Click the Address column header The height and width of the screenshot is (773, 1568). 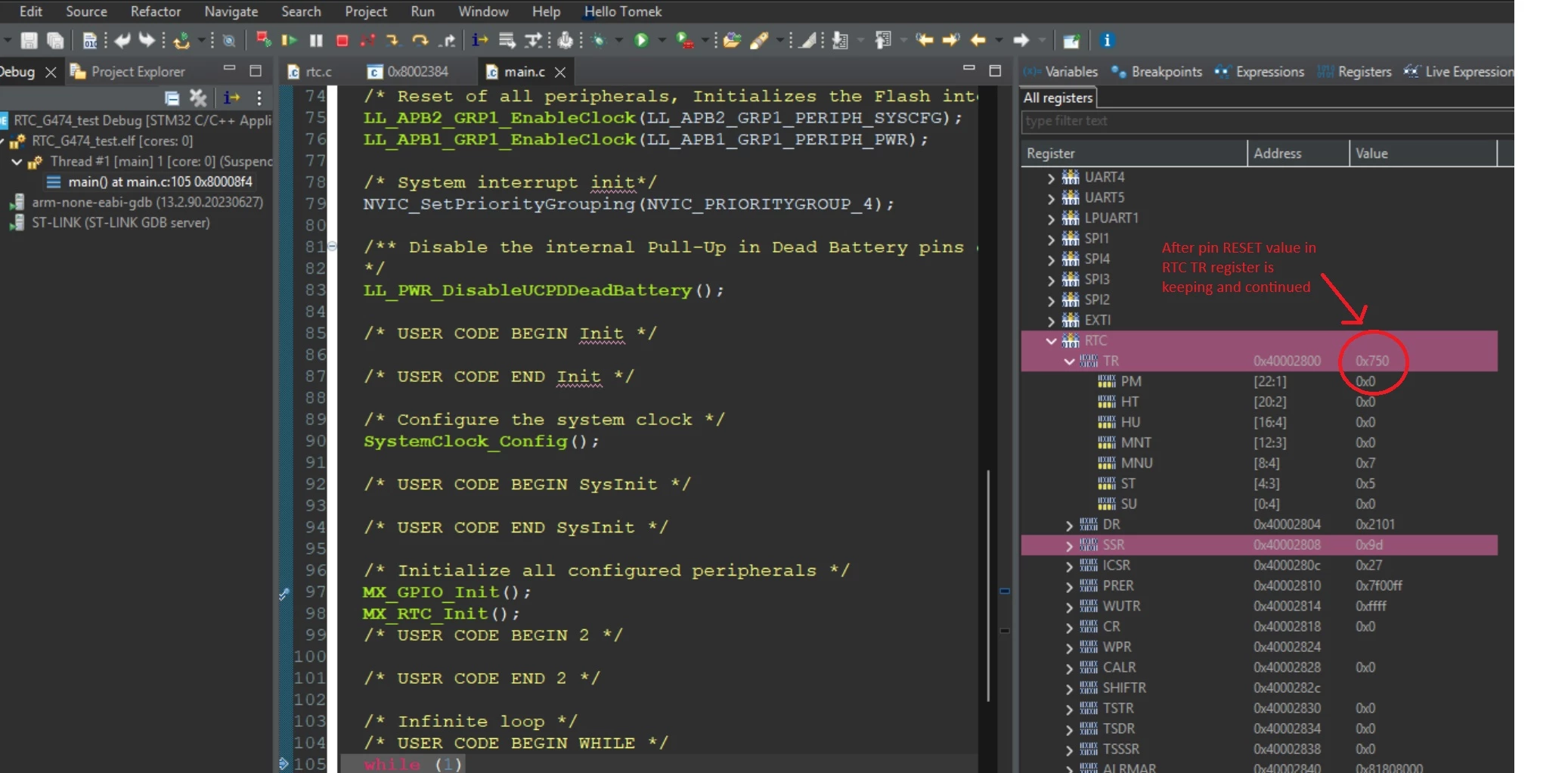click(x=1297, y=153)
